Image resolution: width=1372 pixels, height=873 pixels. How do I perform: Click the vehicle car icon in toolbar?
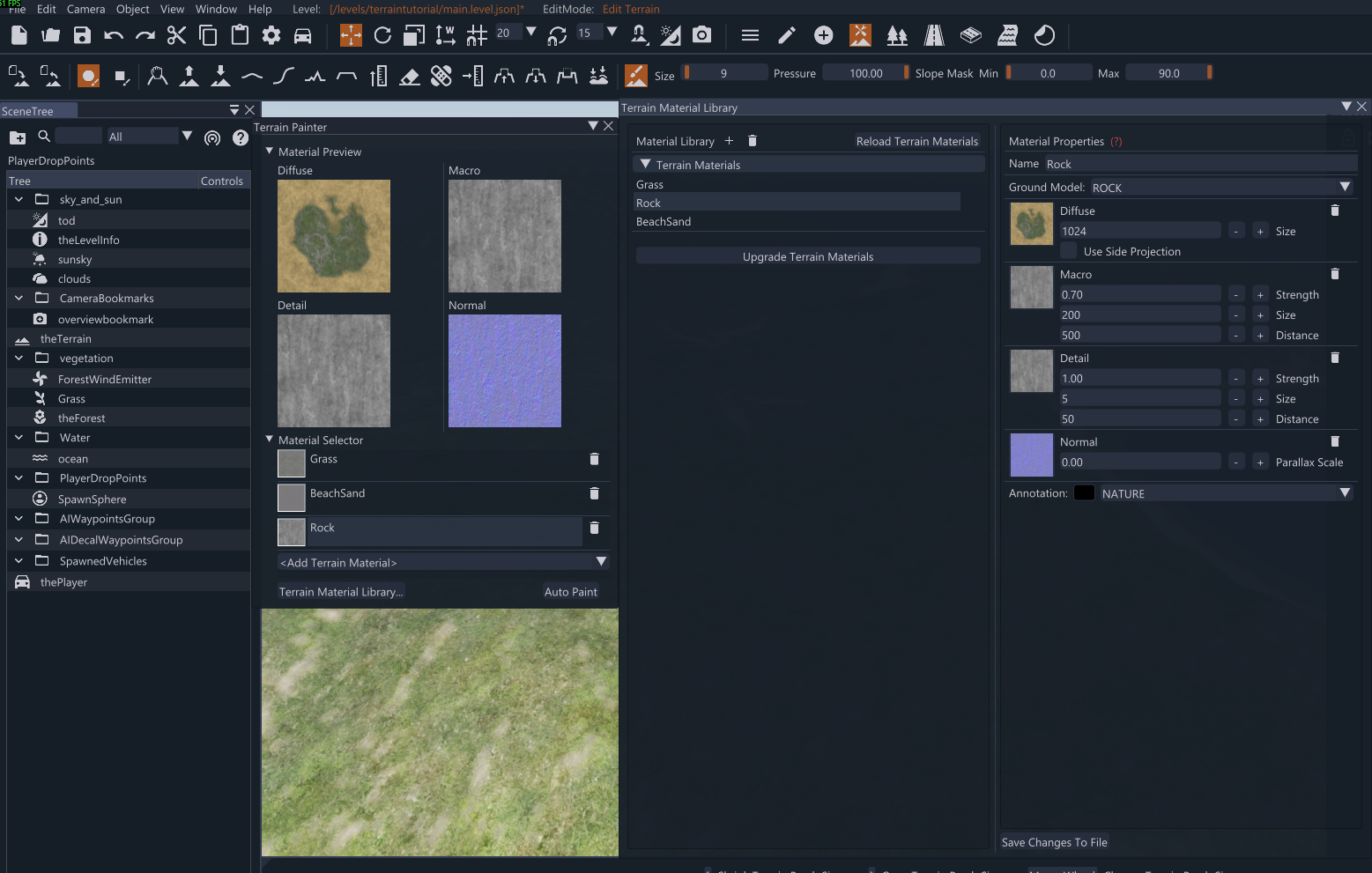tap(302, 35)
